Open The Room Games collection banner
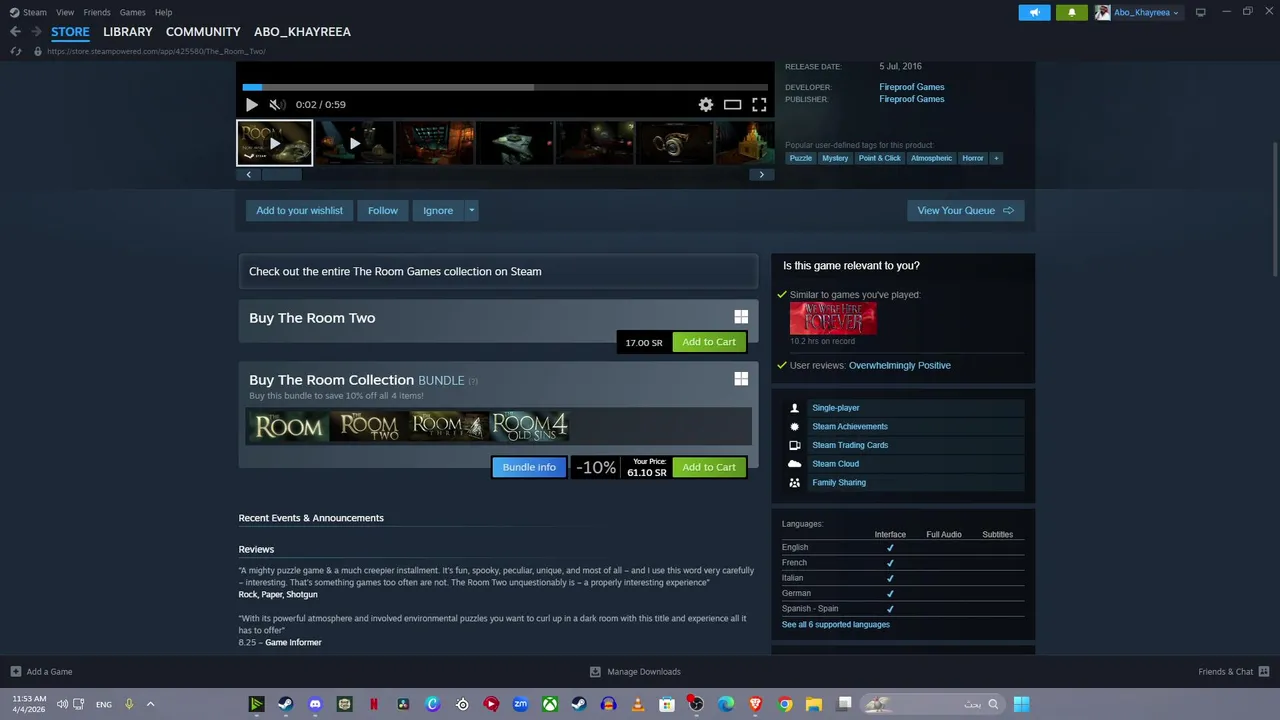 click(x=498, y=271)
